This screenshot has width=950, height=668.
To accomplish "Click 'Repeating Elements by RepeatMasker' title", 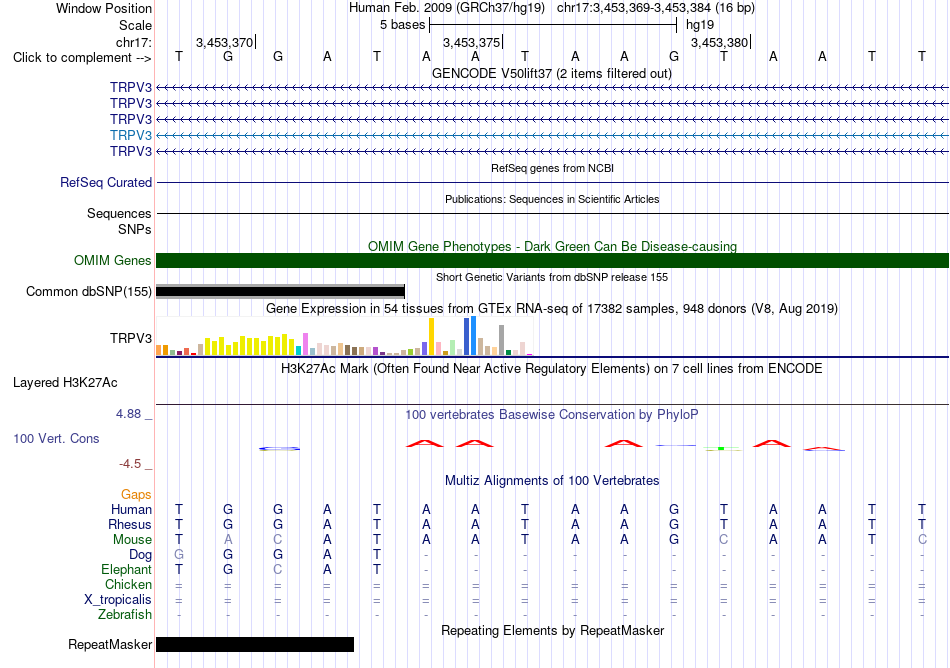I will tap(552, 631).
